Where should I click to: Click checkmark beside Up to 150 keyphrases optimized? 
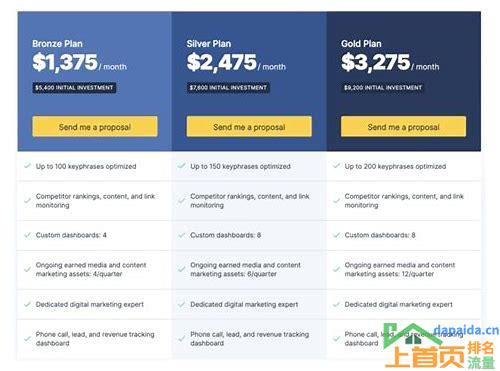coord(182,166)
